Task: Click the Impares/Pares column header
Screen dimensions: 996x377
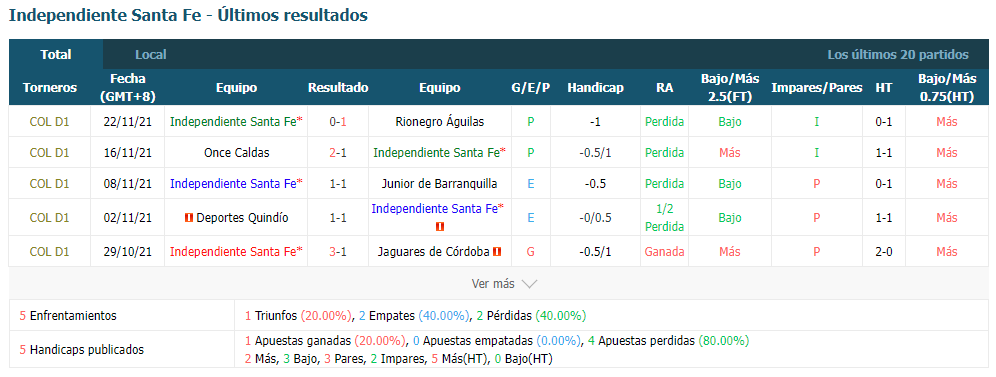Action: (x=816, y=88)
